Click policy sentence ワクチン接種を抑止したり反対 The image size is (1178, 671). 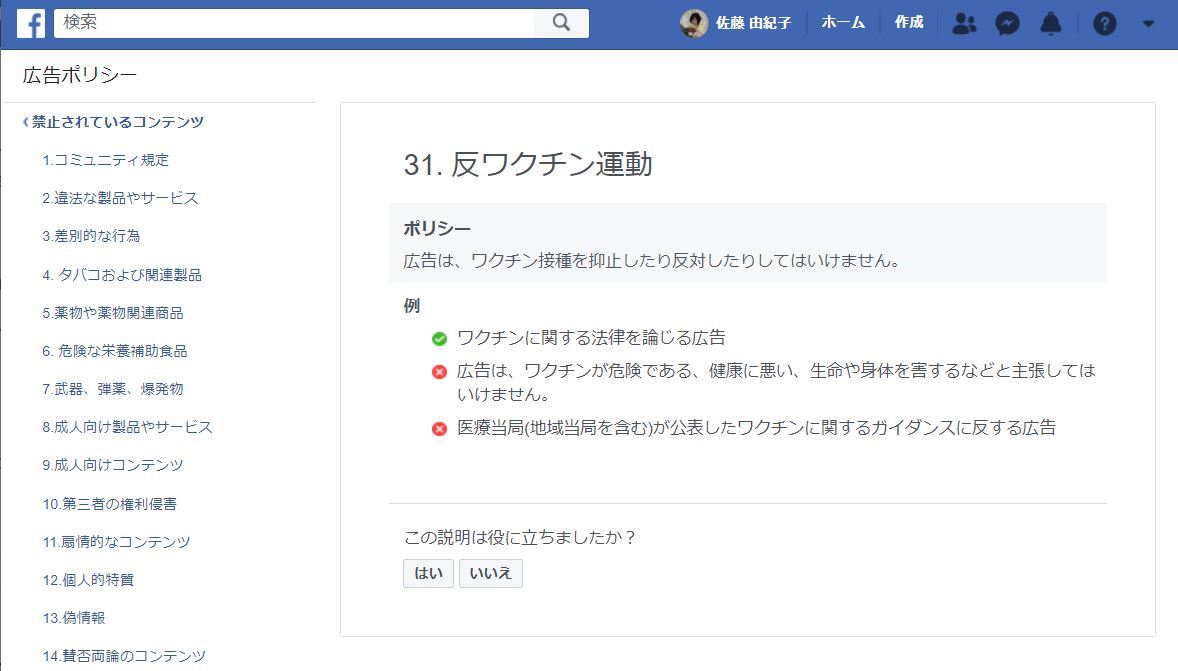(651, 261)
